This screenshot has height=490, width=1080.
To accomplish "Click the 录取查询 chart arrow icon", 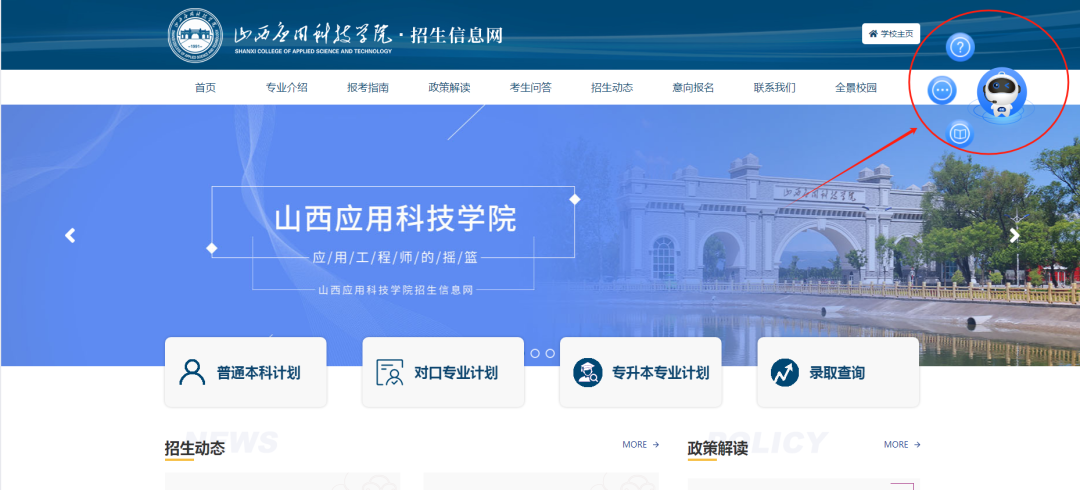I will click(x=785, y=373).
